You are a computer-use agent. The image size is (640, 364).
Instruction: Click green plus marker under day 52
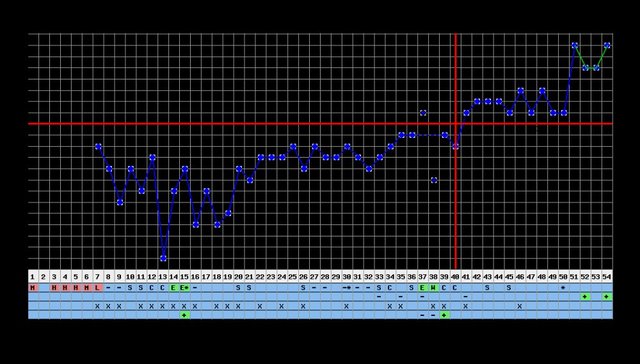585,297
